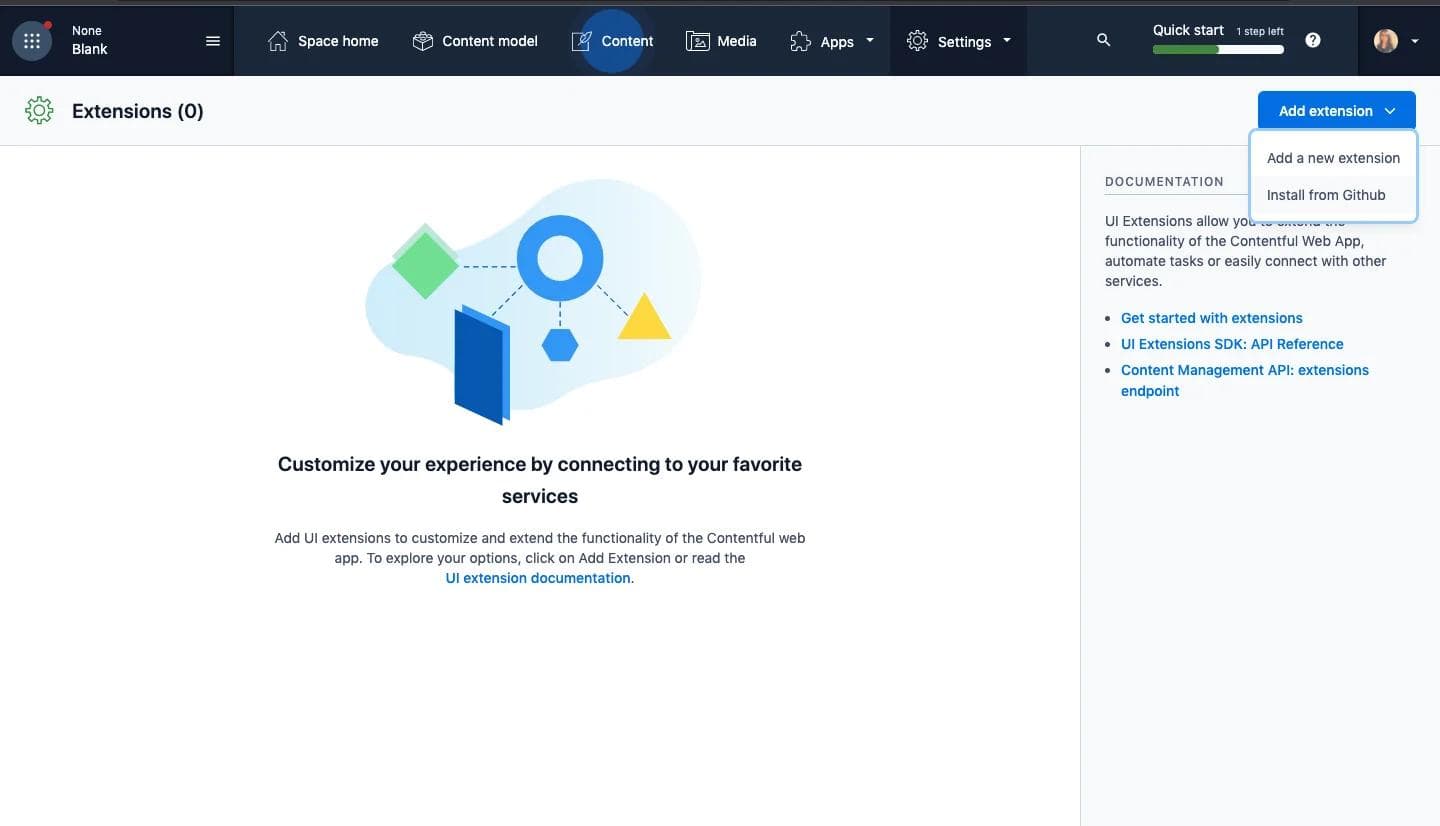Screen dimensions: 1440x826
Task: Choose Install from Github in the menu
Action: coord(1326,194)
